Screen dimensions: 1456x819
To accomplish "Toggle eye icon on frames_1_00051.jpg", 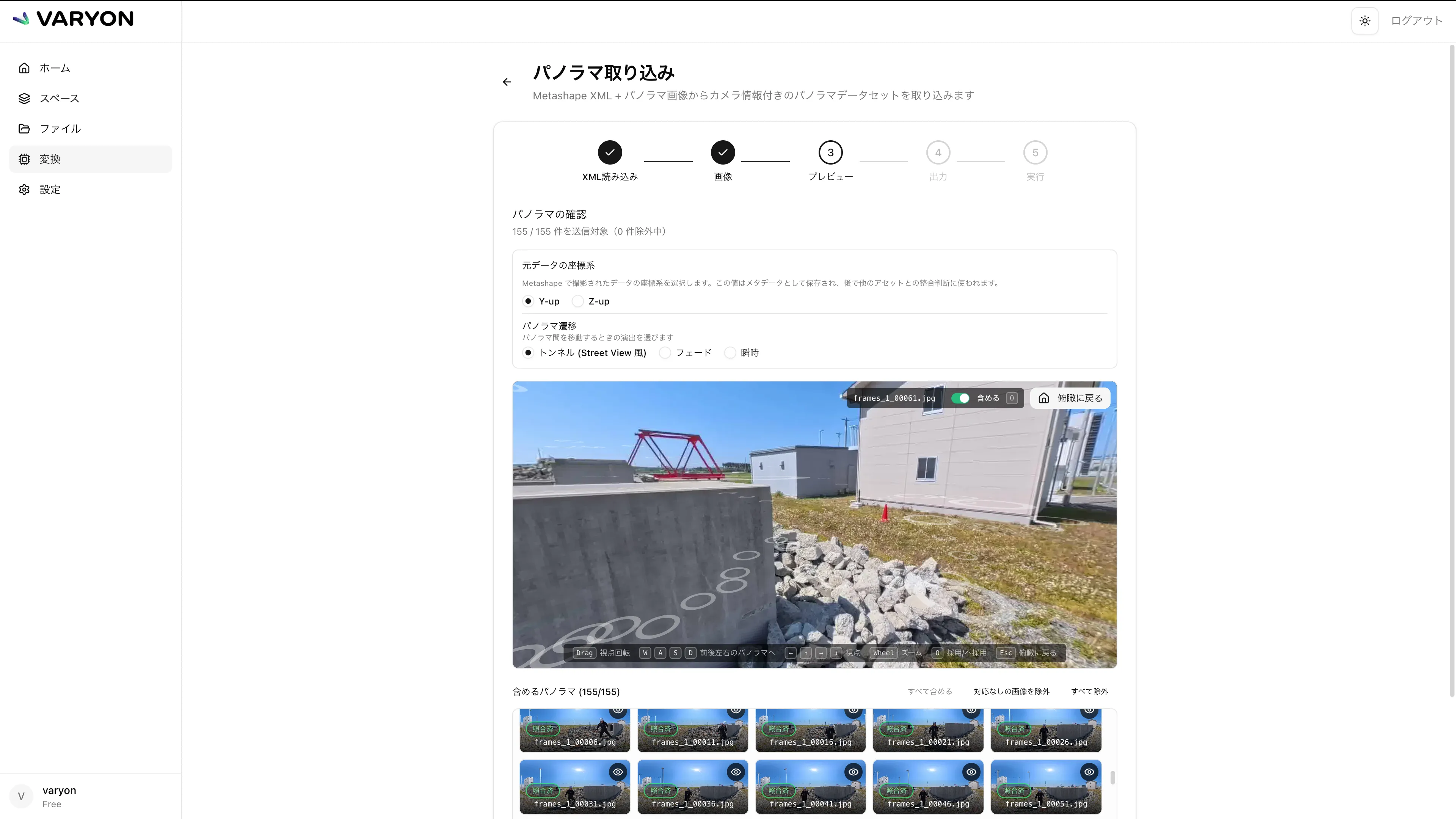I will click(1089, 772).
